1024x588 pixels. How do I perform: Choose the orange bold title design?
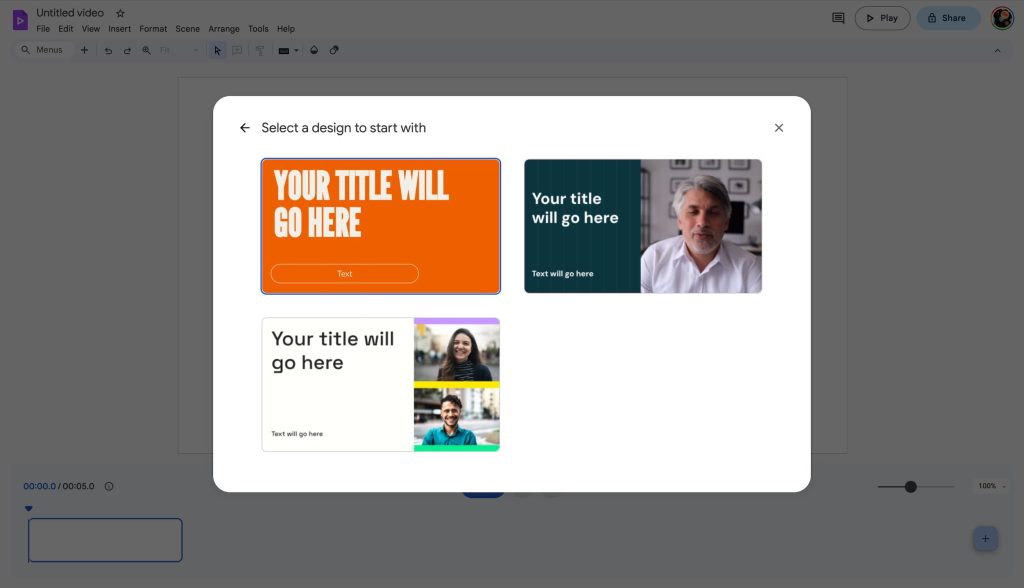[x=381, y=226]
